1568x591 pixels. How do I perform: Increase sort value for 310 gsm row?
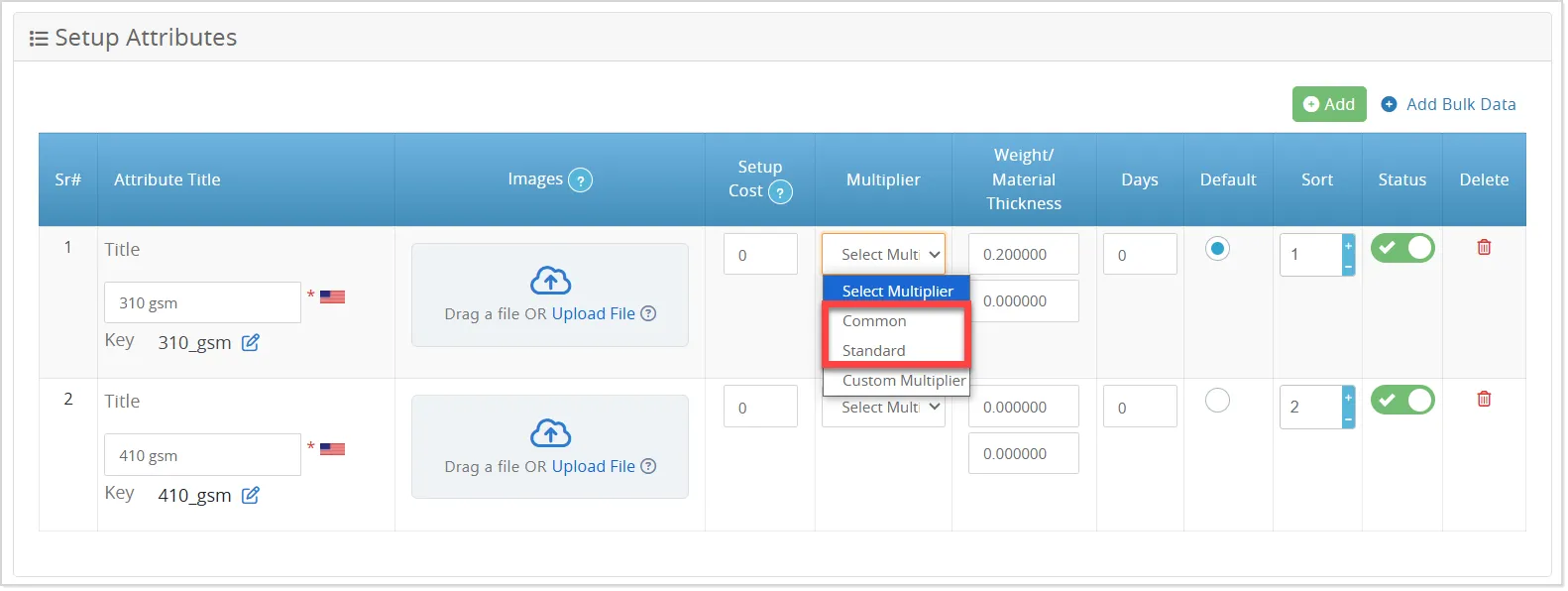pyautogui.click(x=1348, y=245)
